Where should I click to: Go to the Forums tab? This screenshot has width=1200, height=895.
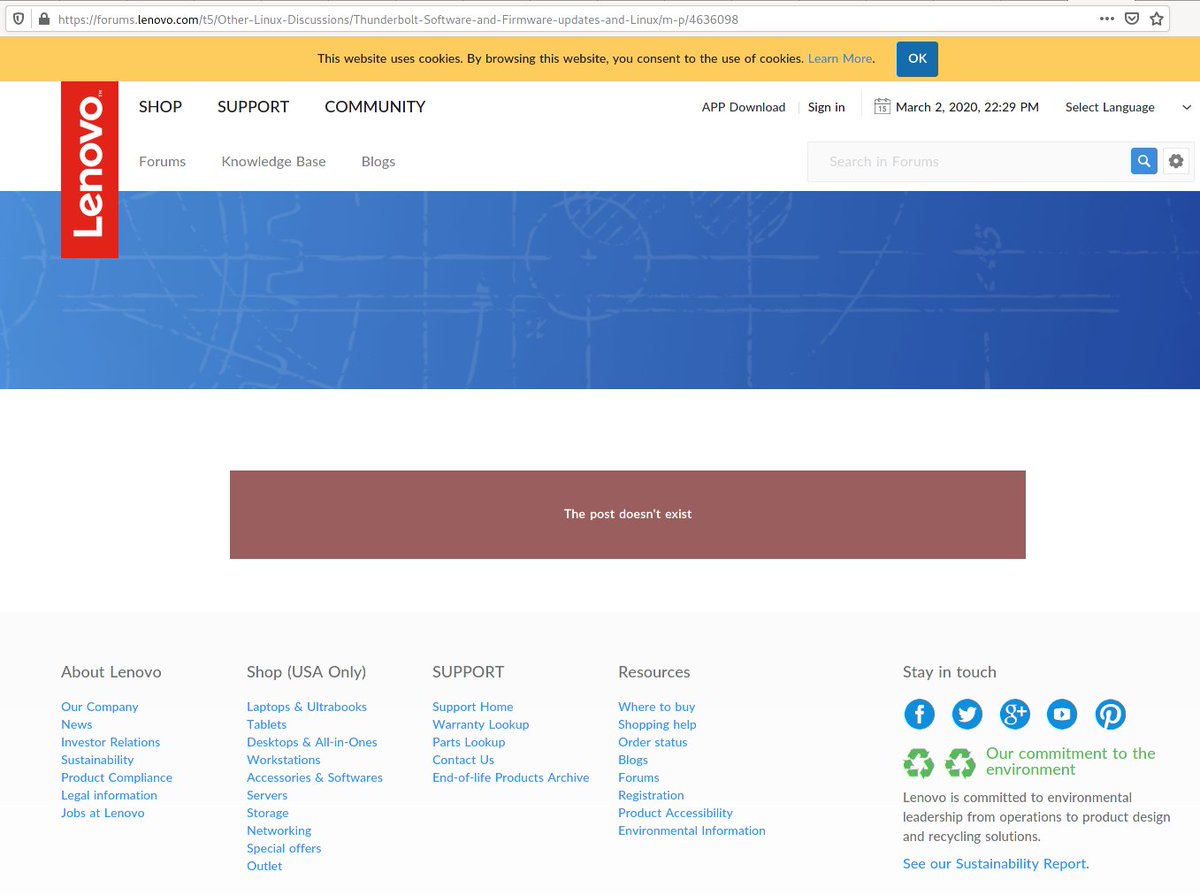162,161
